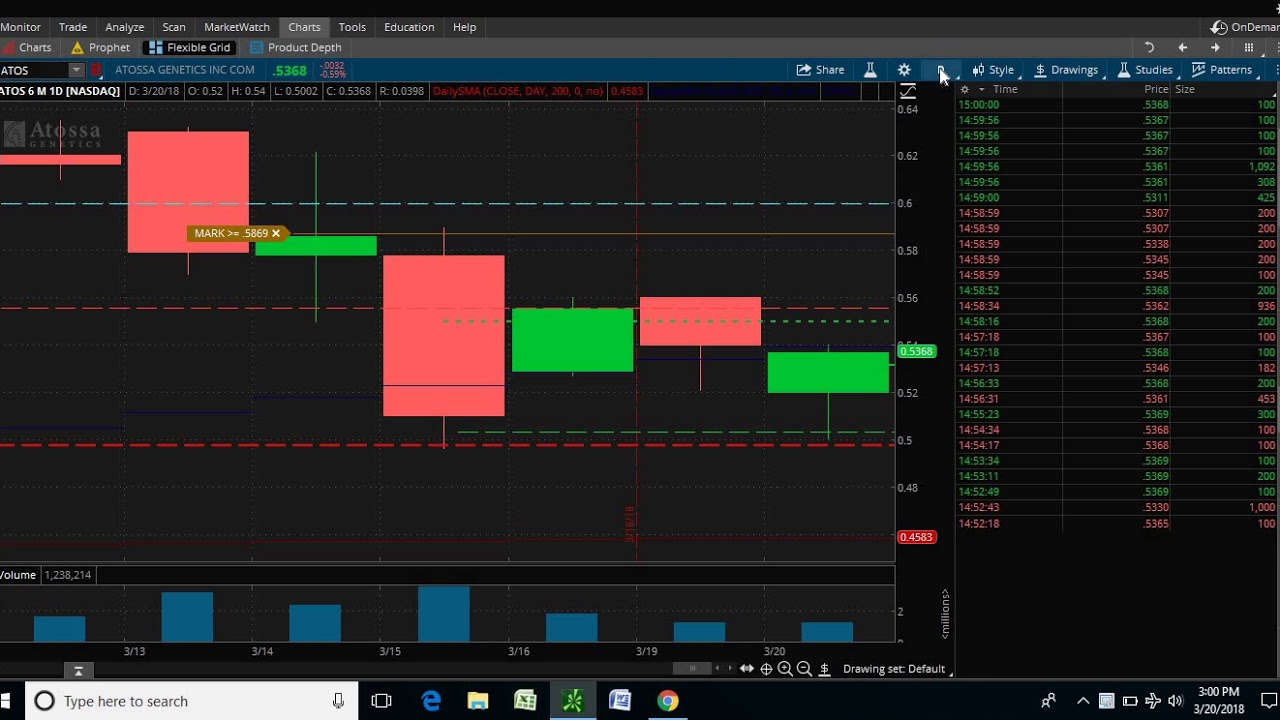1280x720 pixels.
Task: Open Windows Start menu
Action: click(6, 701)
